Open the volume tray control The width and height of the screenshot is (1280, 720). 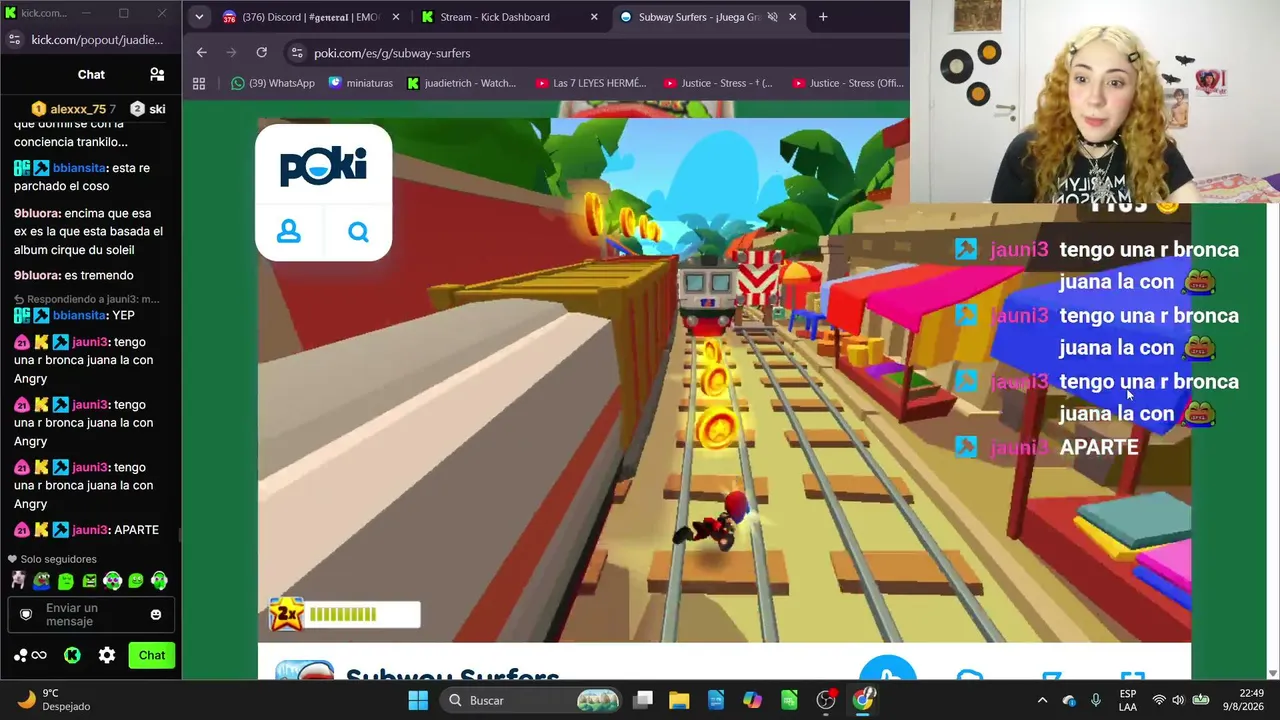tap(1178, 700)
